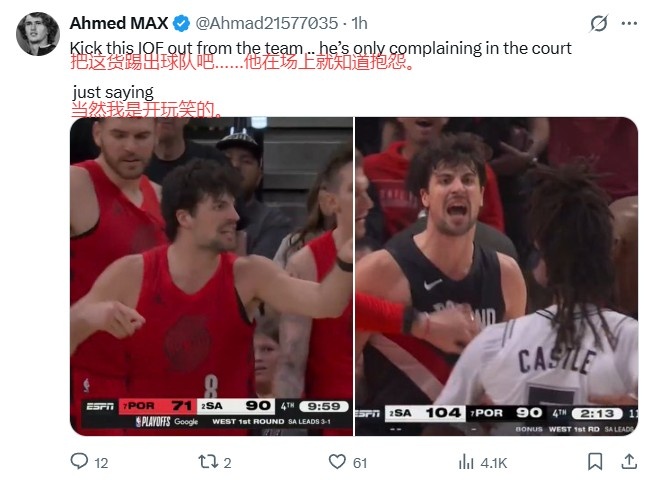This screenshot has height=480, width=657.
Task: Click the reply count 12
Action: tap(101, 463)
